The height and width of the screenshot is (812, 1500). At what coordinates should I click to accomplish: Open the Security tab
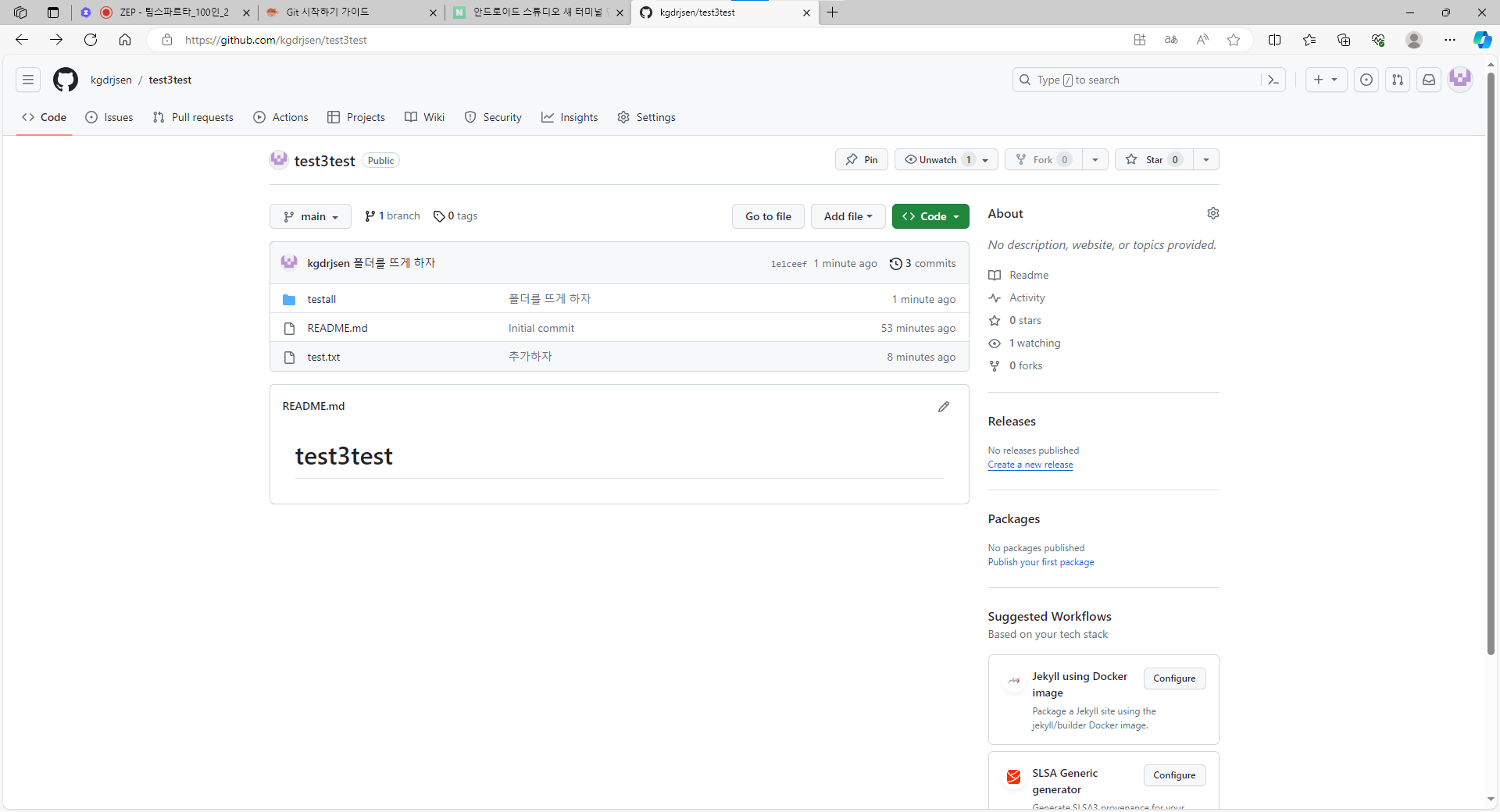493,117
